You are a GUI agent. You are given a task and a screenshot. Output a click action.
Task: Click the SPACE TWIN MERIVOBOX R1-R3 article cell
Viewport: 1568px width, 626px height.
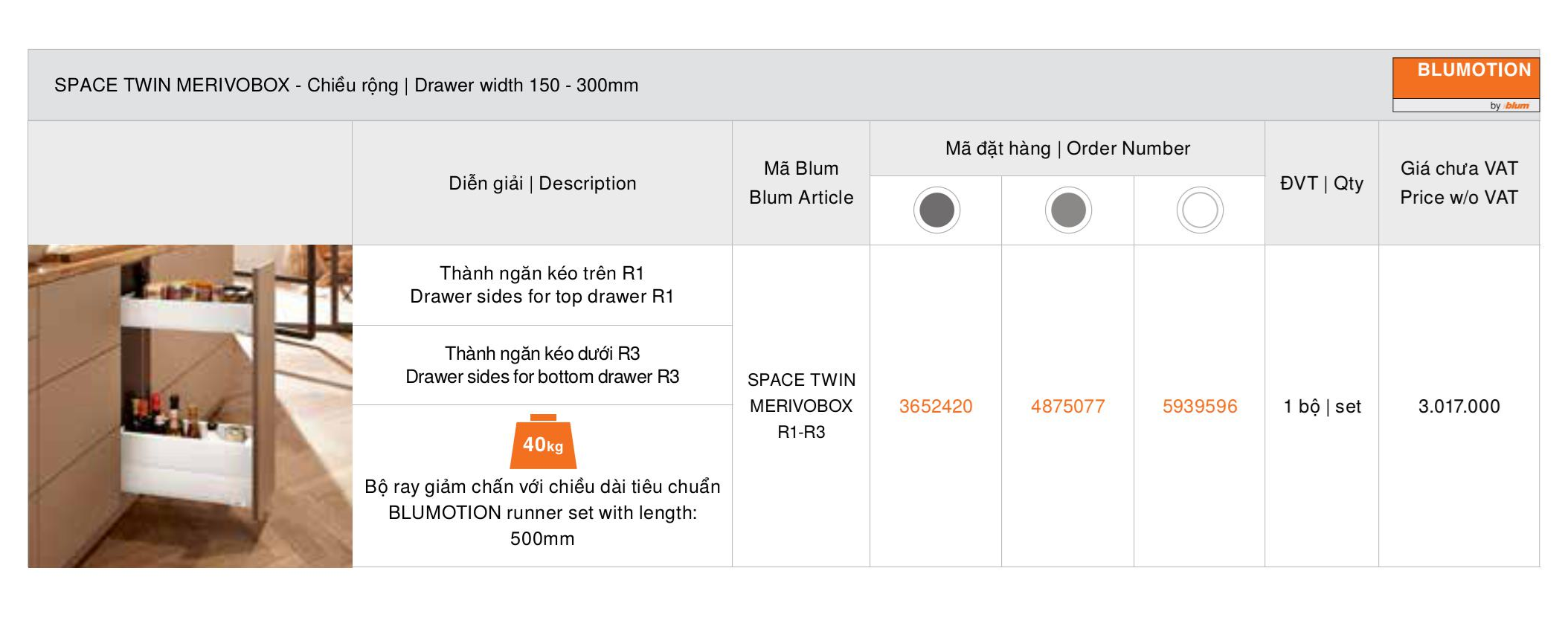801,406
